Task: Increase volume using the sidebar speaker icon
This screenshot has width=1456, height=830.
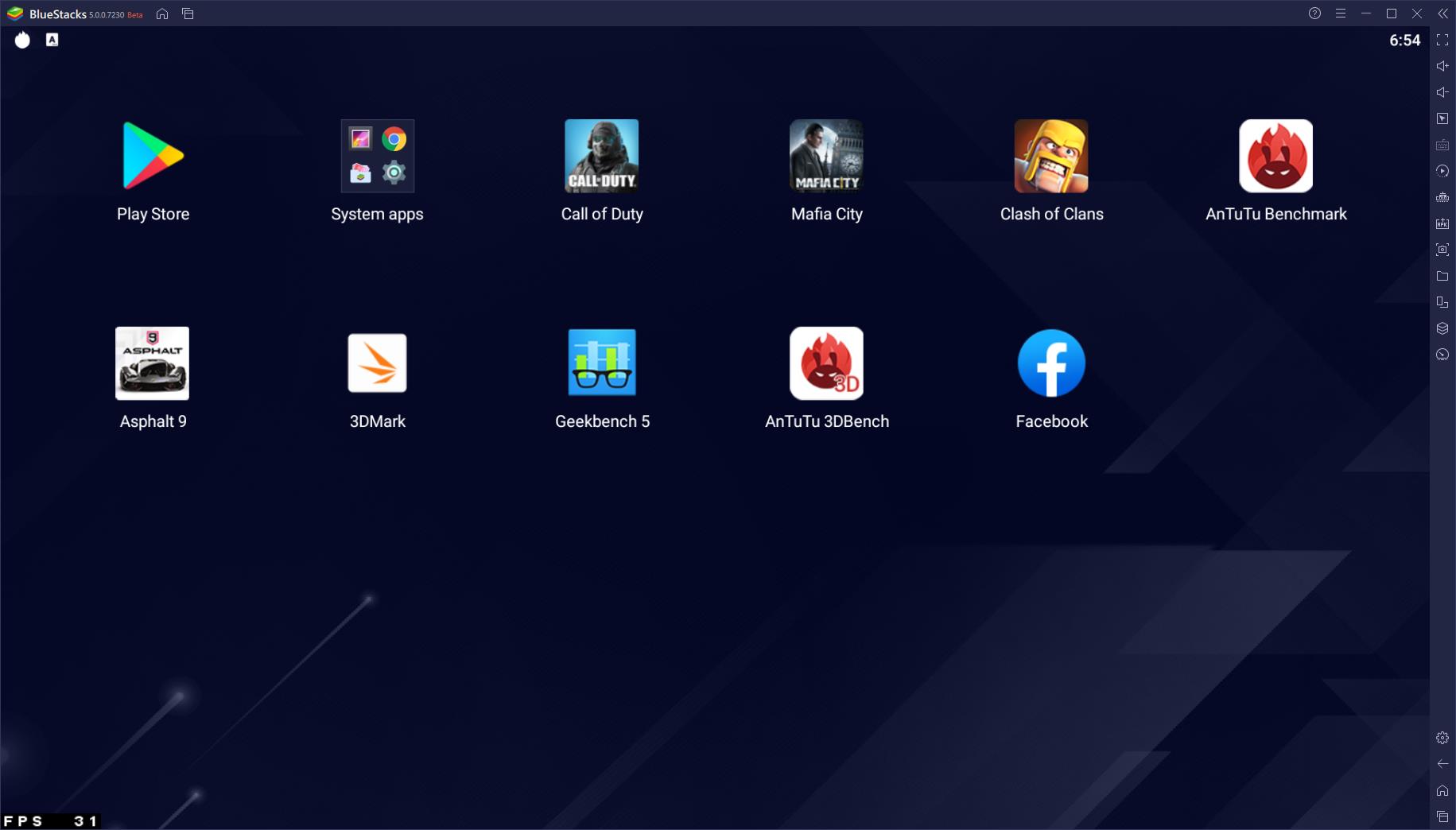Action: 1442,66
